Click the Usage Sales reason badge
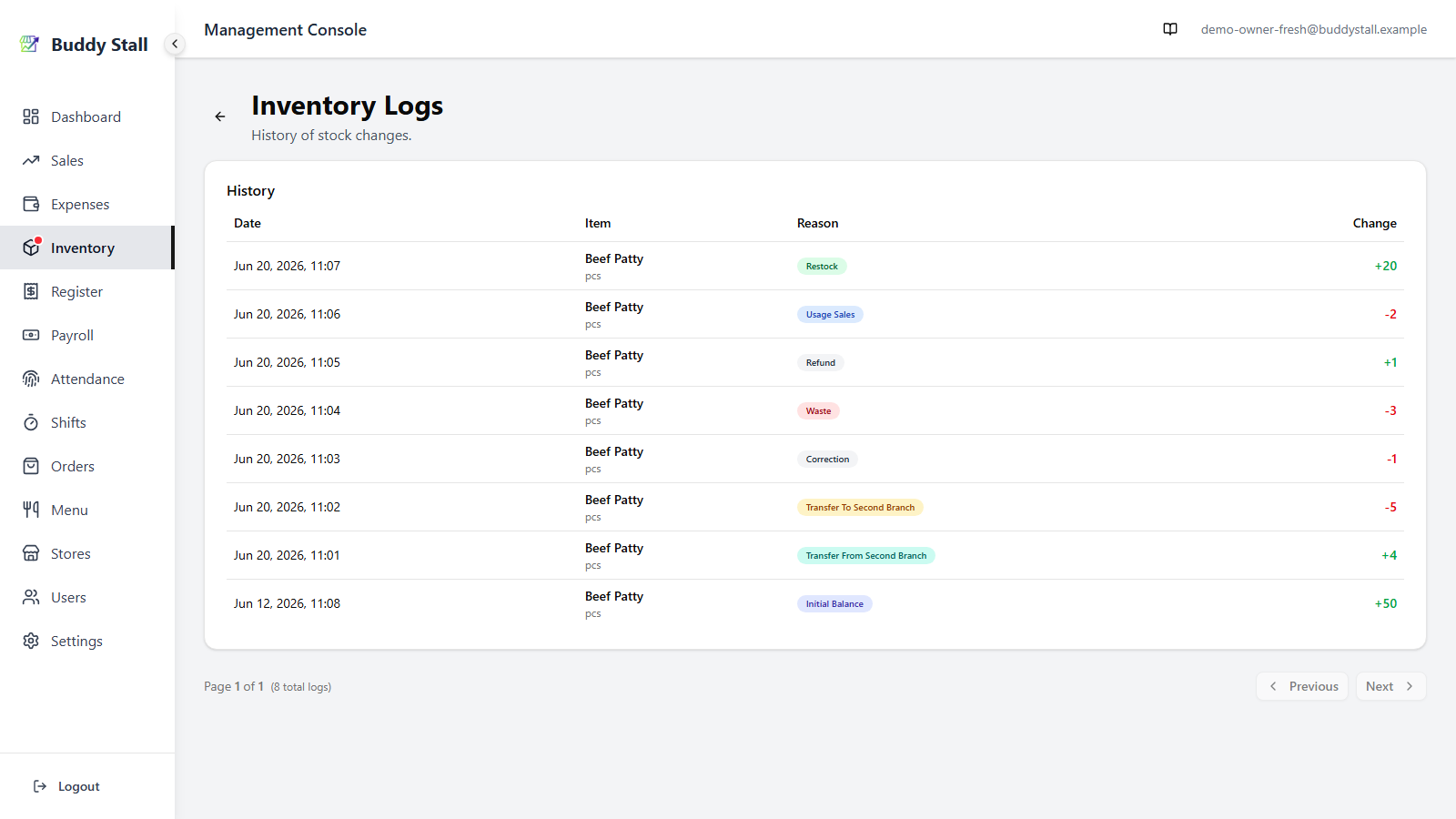1456x819 pixels. pyautogui.click(x=830, y=315)
